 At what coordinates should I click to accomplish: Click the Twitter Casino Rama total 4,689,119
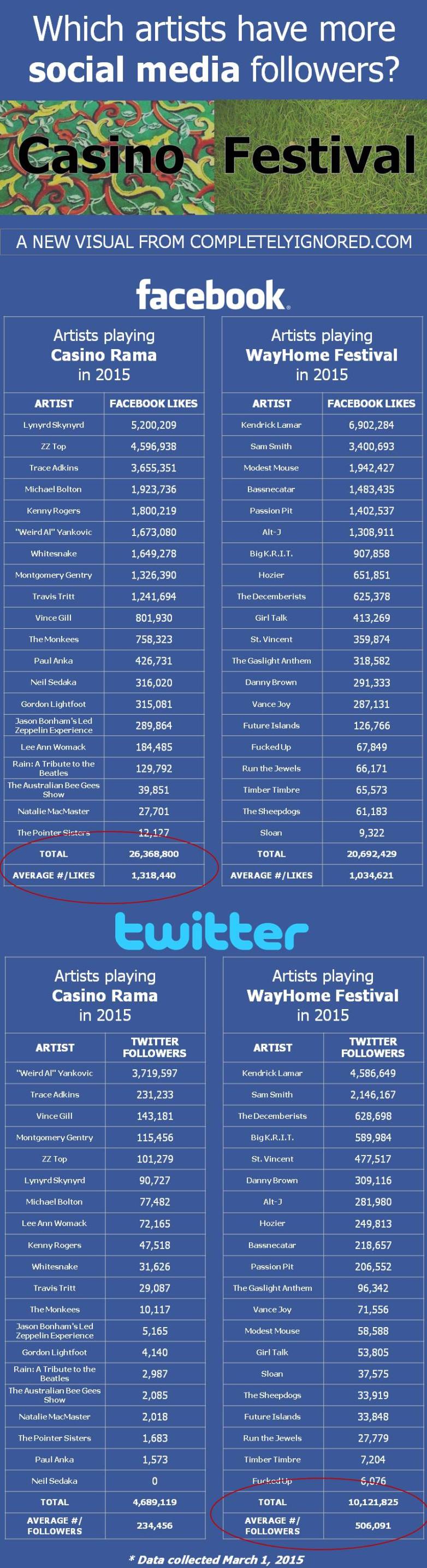click(x=155, y=1502)
